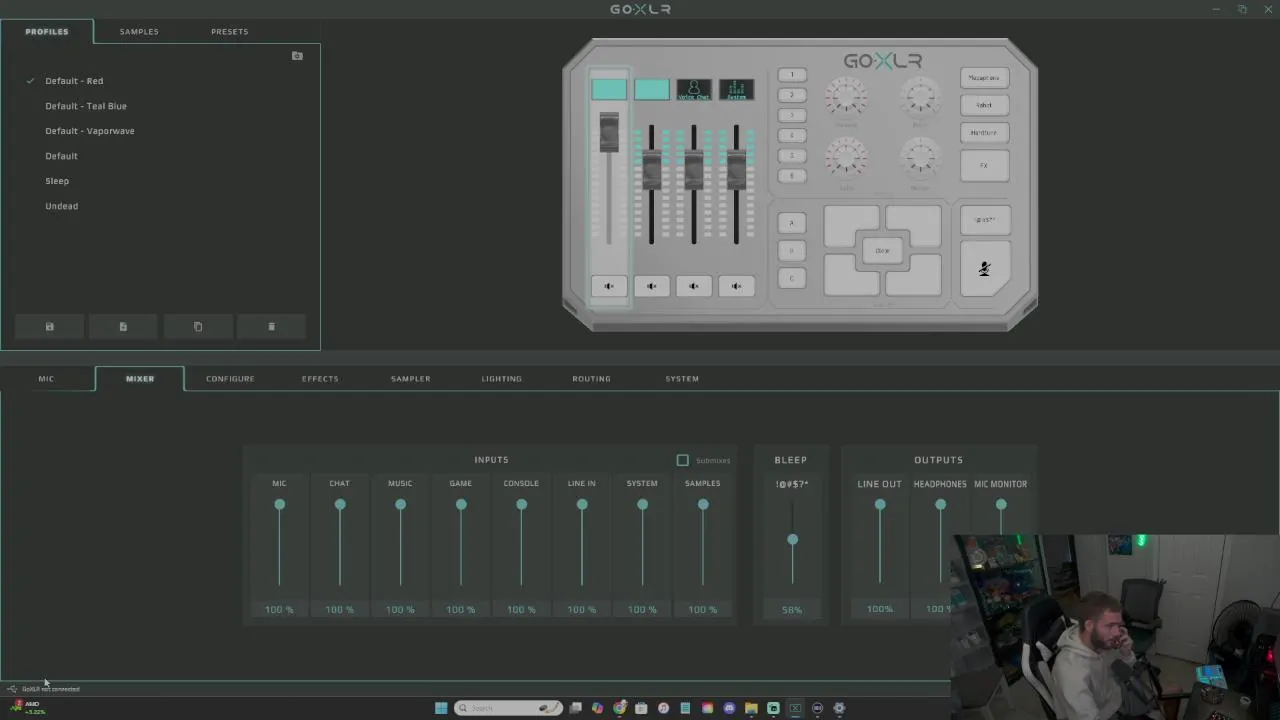Select the Sleep profile
The image size is (1280, 720).
tap(57, 181)
